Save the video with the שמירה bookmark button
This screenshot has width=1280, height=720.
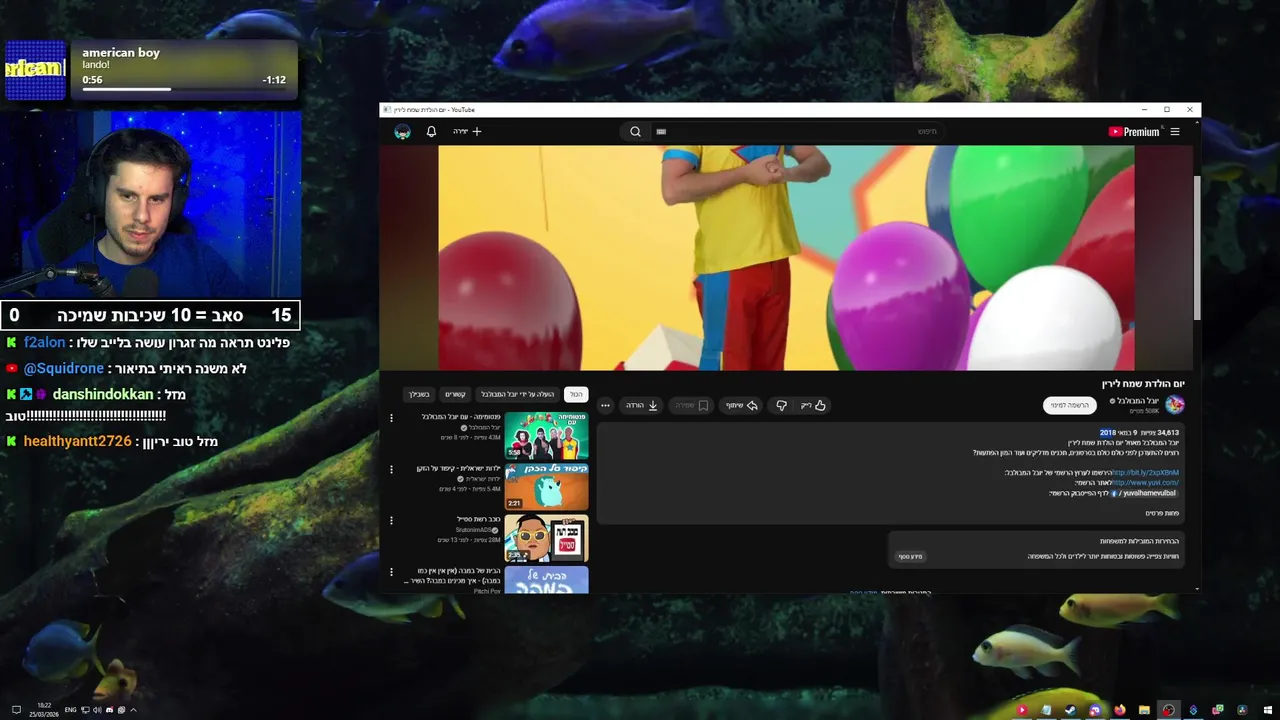point(691,405)
